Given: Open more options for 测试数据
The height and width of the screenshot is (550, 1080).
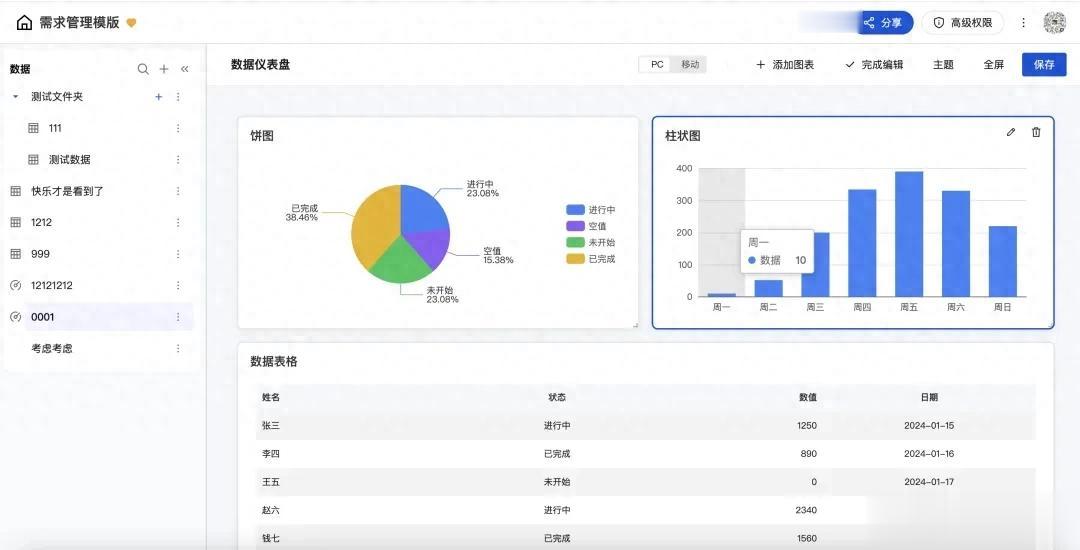Looking at the screenshot, I should tap(178, 160).
